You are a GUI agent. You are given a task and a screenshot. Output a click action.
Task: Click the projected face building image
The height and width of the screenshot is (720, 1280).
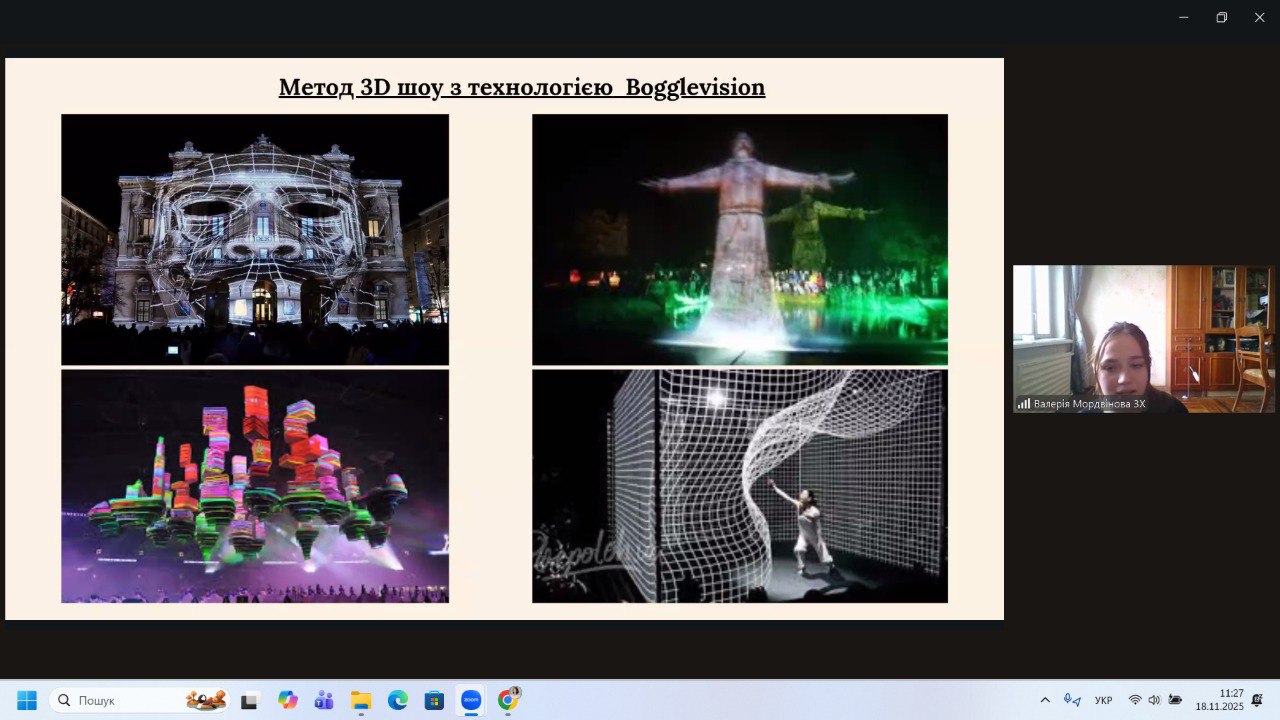pos(255,239)
